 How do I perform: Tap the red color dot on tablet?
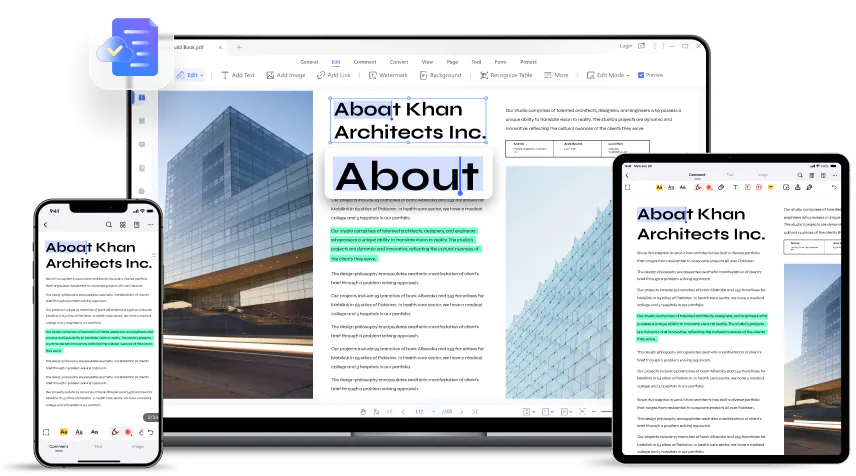click(x=709, y=187)
